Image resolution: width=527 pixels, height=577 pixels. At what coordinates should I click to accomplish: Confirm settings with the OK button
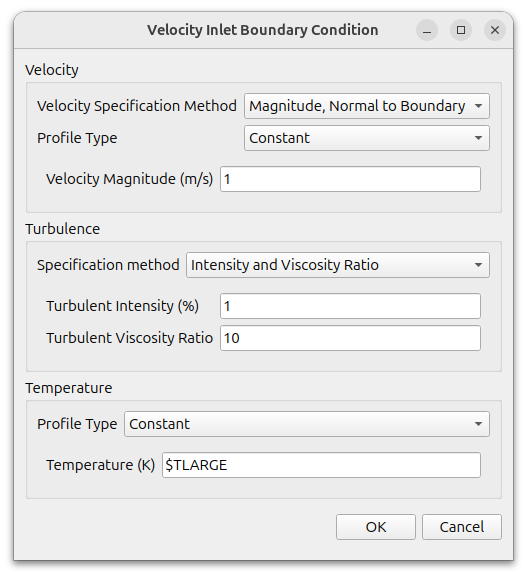coord(376,527)
